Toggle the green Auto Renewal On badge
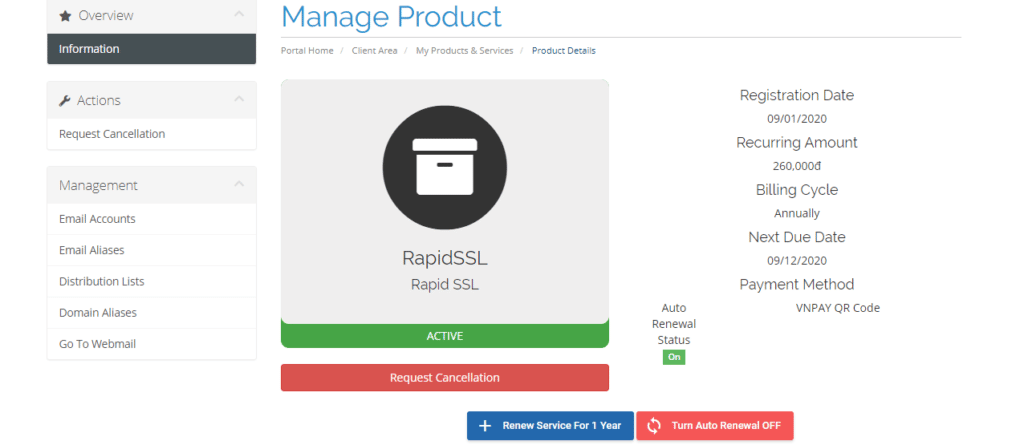1024x445 pixels. (x=674, y=357)
